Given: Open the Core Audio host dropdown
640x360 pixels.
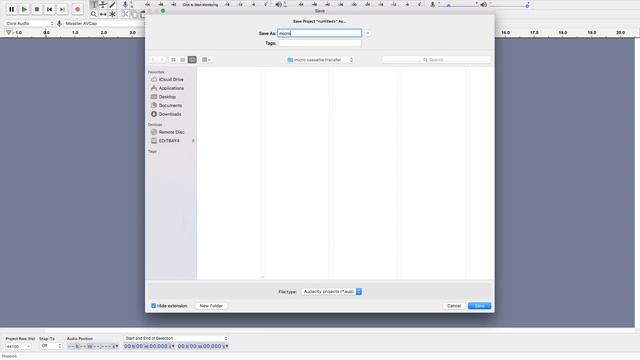Looking at the screenshot, I should coord(29,23).
